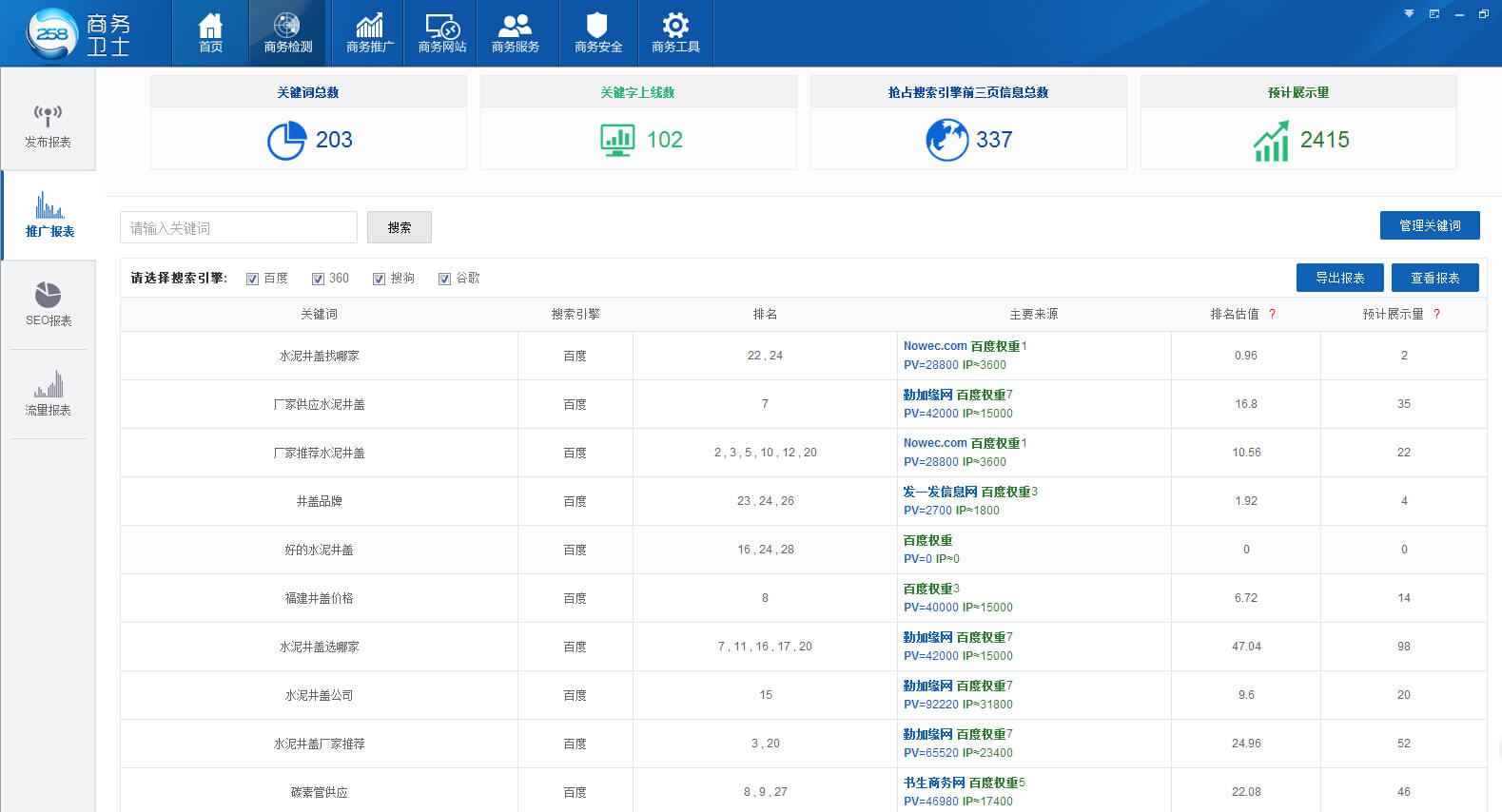Image resolution: width=1502 pixels, height=812 pixels.
Task: Click the 管理关键词 button
Action: 1430,225
